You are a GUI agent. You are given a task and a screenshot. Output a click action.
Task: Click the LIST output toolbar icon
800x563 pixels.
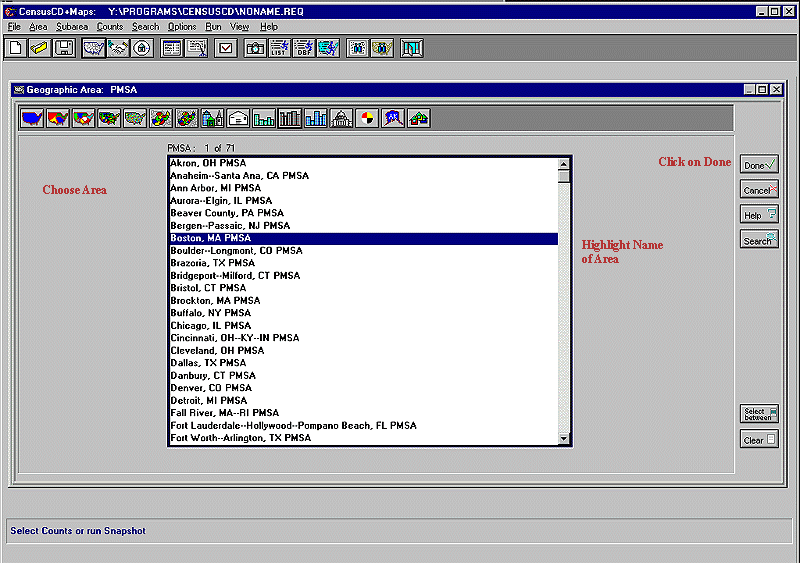[x=280, y=48]
